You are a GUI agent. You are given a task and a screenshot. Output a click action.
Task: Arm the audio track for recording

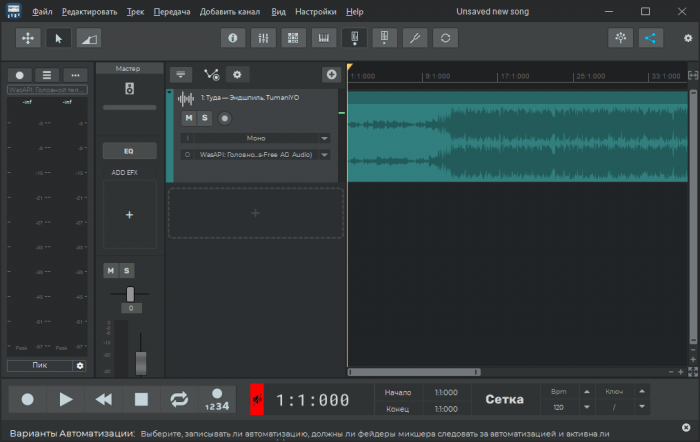pos(225,118)
